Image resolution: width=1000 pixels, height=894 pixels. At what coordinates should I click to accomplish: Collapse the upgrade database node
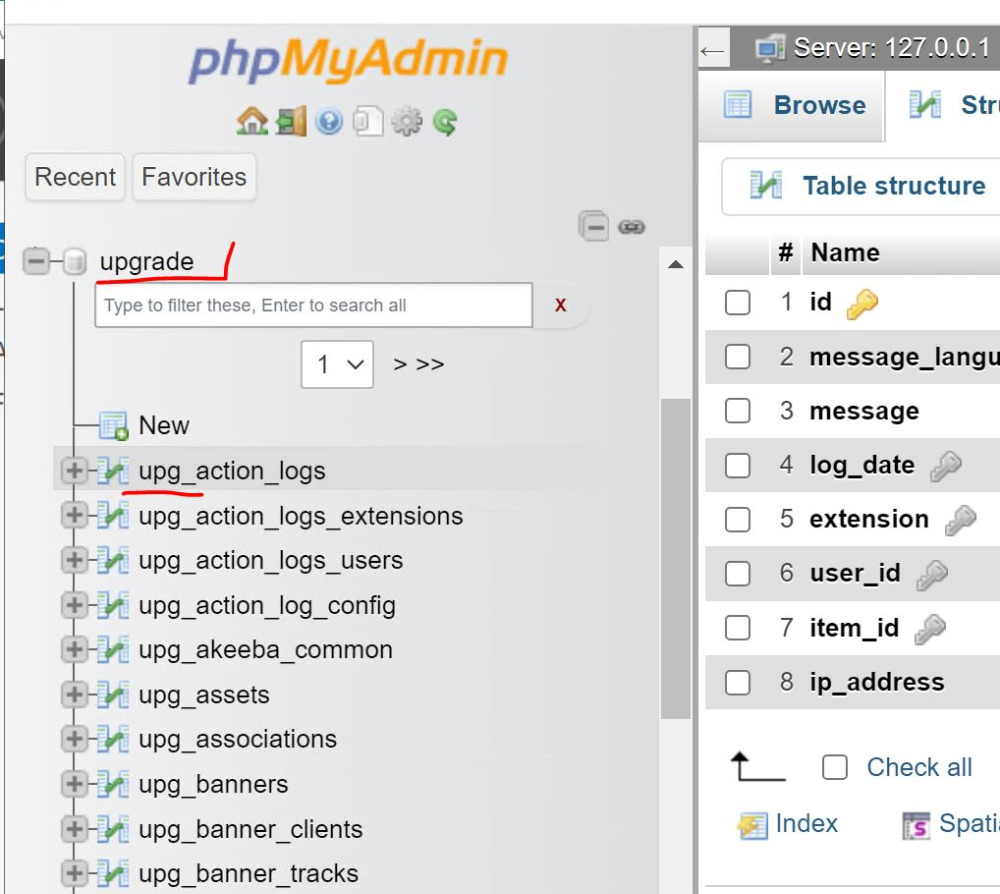pos(37,262)
